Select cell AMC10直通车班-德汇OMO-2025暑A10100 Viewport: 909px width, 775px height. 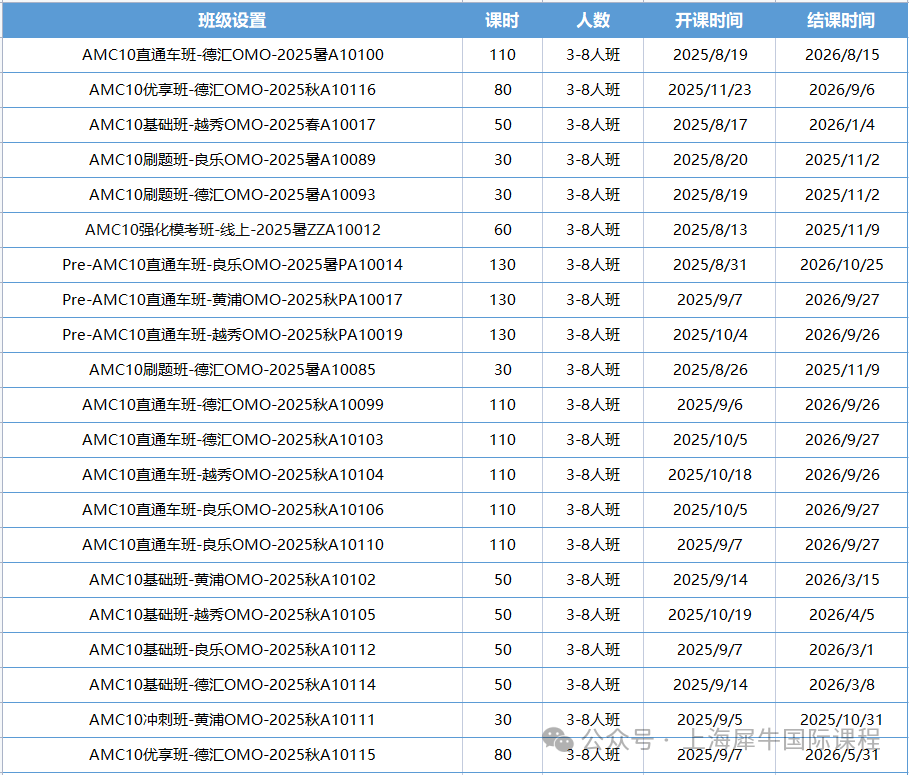click(x=232, y=55)
